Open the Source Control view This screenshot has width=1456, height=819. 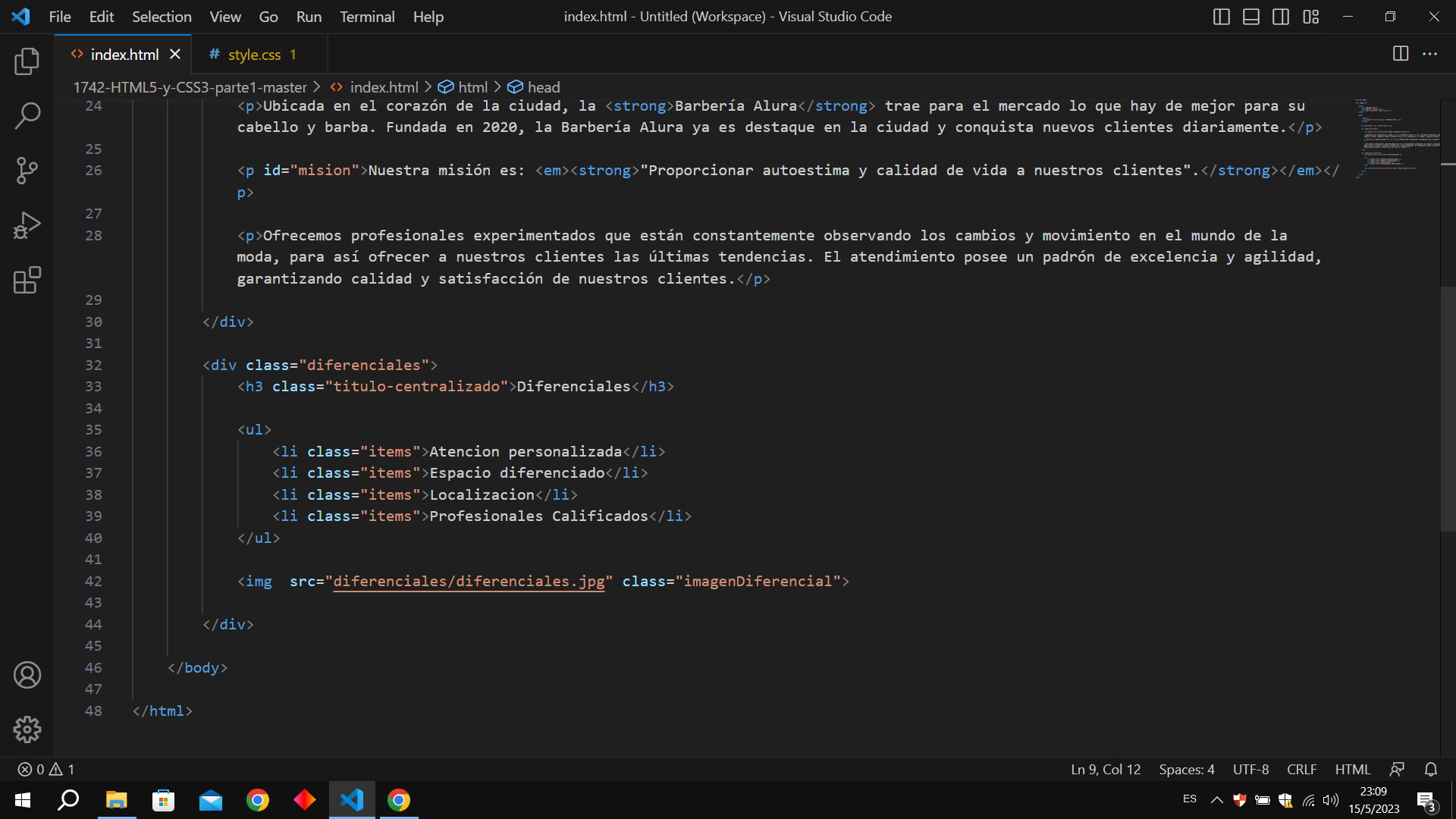tap(27, 171)
